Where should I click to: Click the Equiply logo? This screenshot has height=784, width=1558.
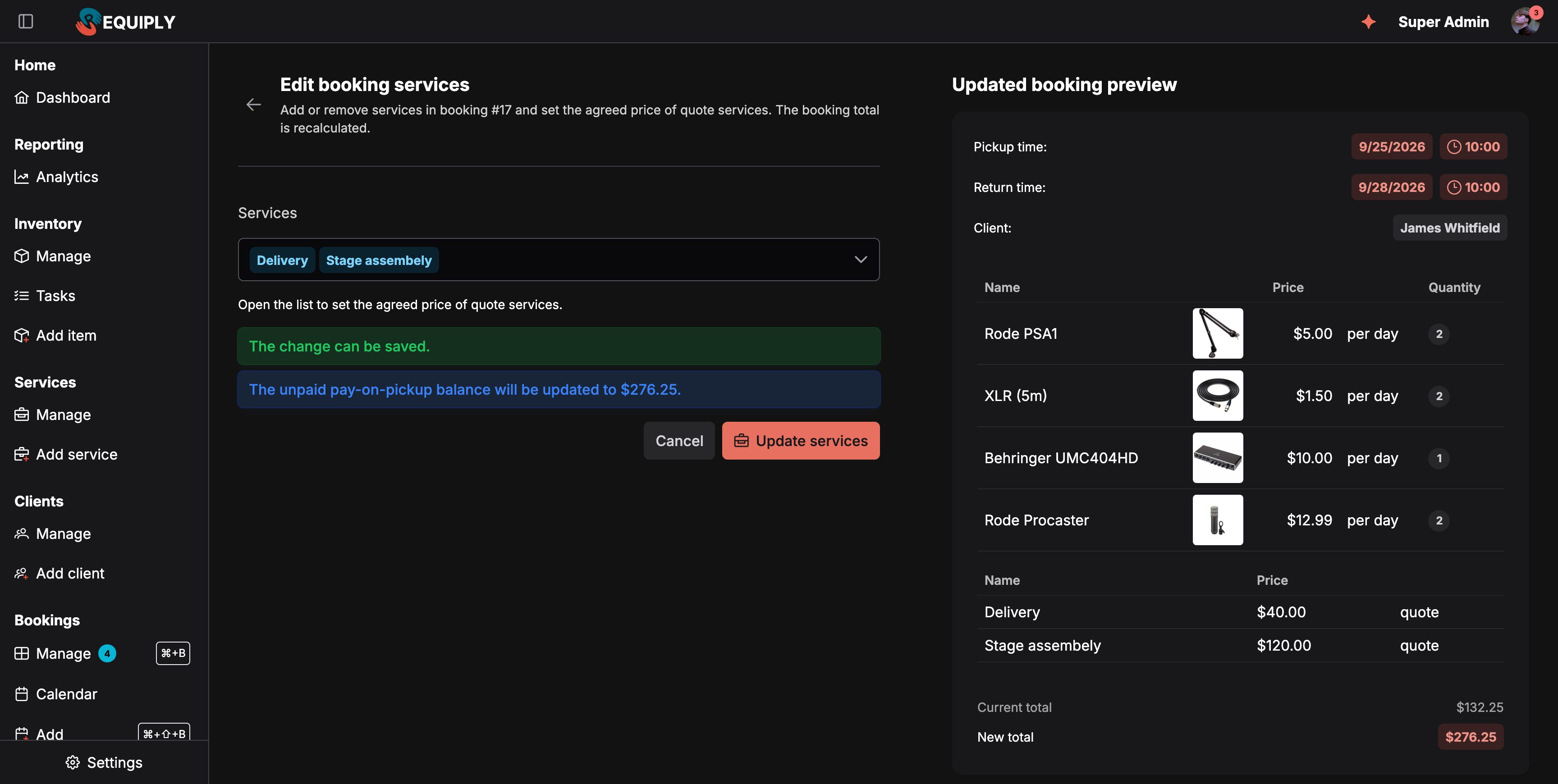coord(125,22)
